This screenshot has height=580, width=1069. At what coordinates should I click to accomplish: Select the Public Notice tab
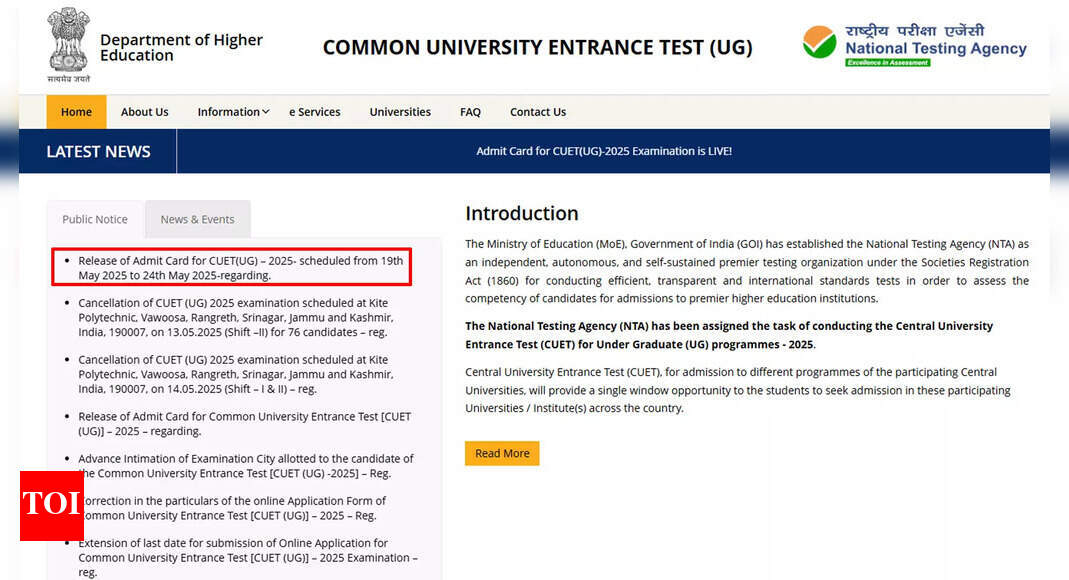95,219
